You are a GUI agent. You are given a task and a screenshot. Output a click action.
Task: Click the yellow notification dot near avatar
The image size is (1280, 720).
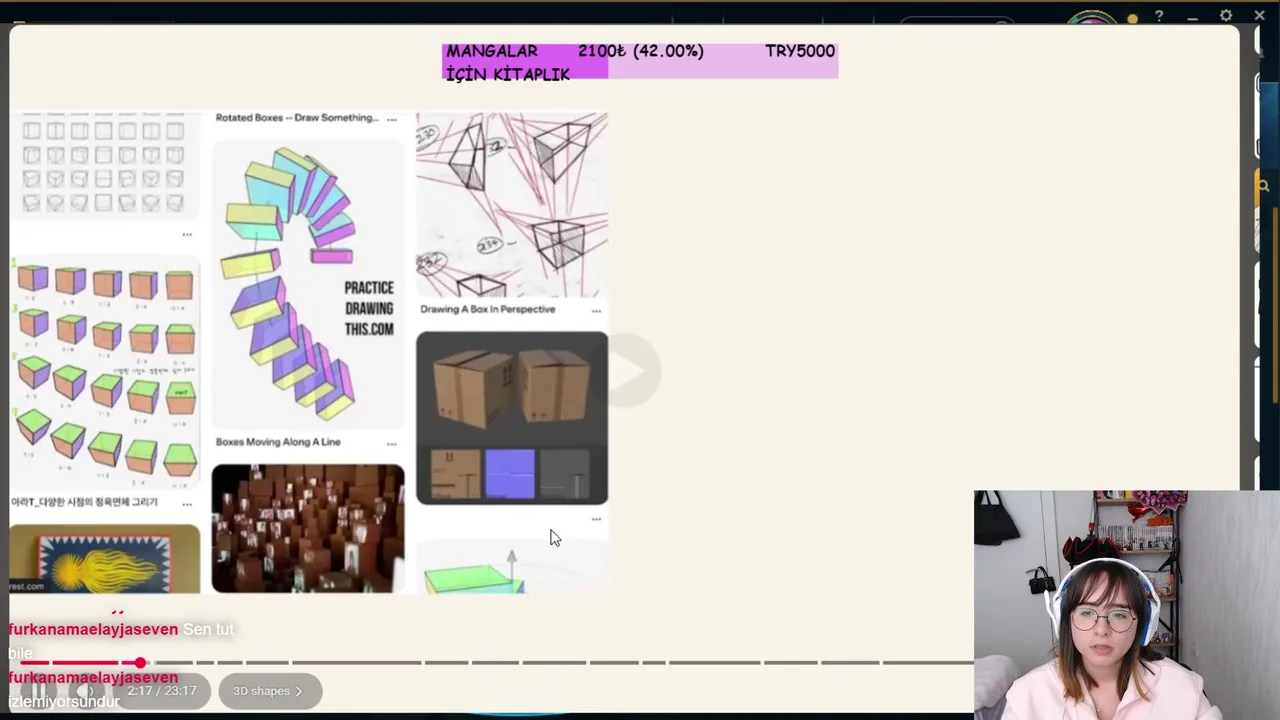[1132, 18]
